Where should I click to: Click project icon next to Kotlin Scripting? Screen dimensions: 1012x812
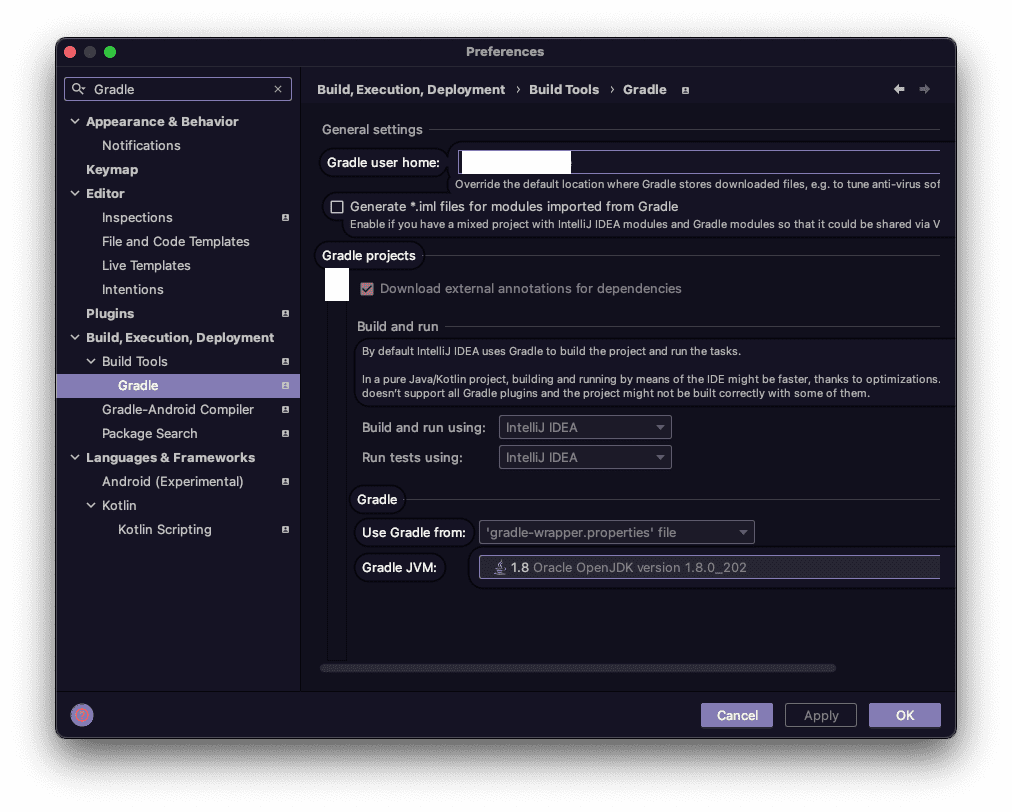coord(285,529)
